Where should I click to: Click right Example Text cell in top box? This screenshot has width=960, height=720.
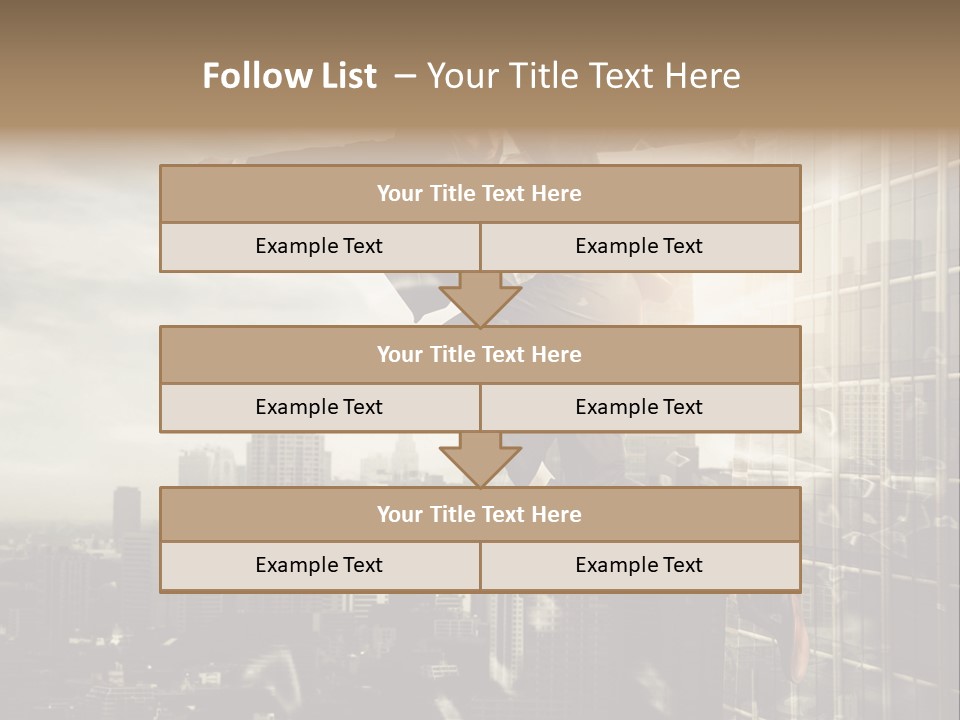tap(639, 246)
